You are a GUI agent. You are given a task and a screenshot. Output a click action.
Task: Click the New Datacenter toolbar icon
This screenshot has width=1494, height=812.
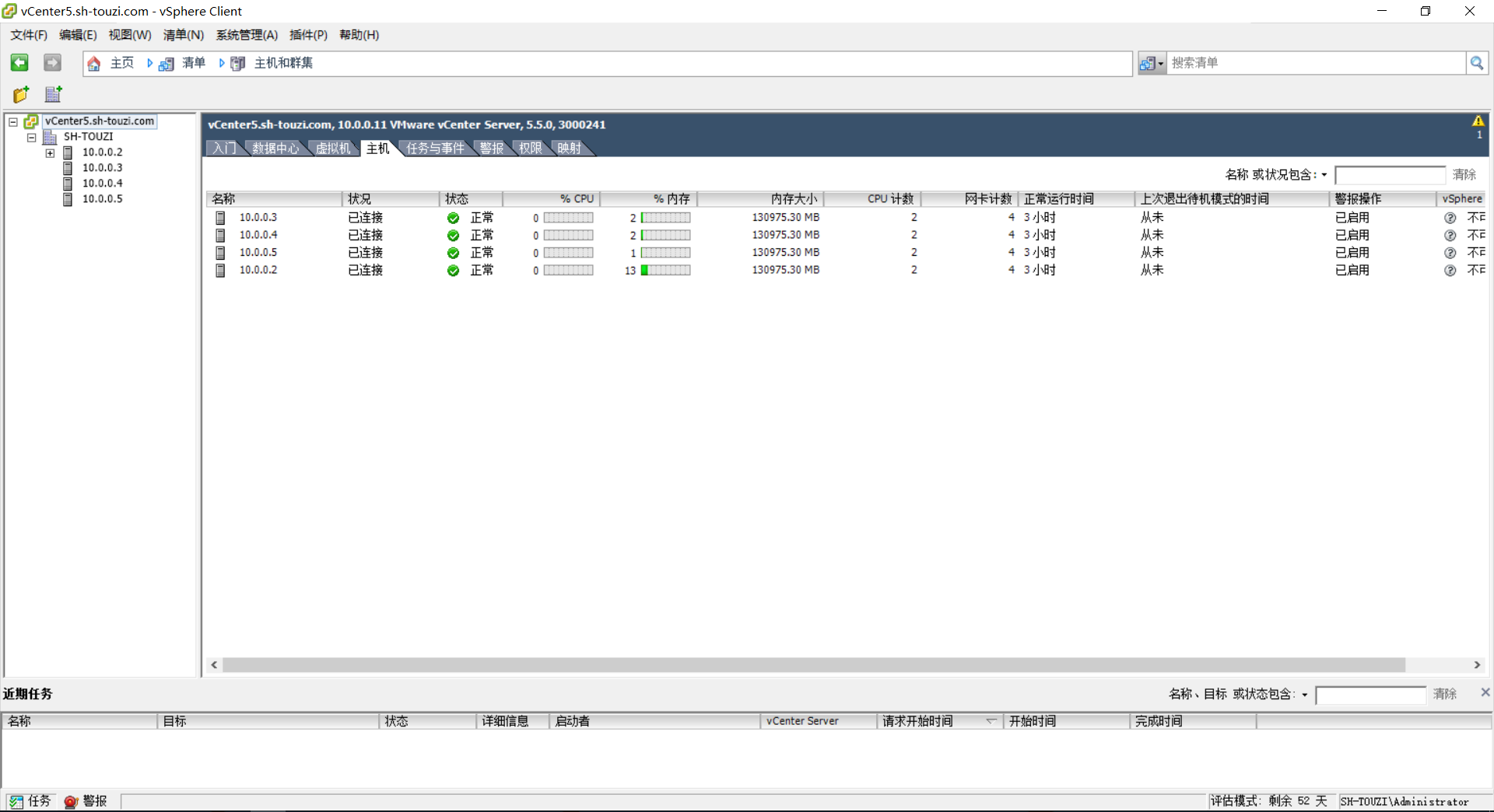click(54, 94)
